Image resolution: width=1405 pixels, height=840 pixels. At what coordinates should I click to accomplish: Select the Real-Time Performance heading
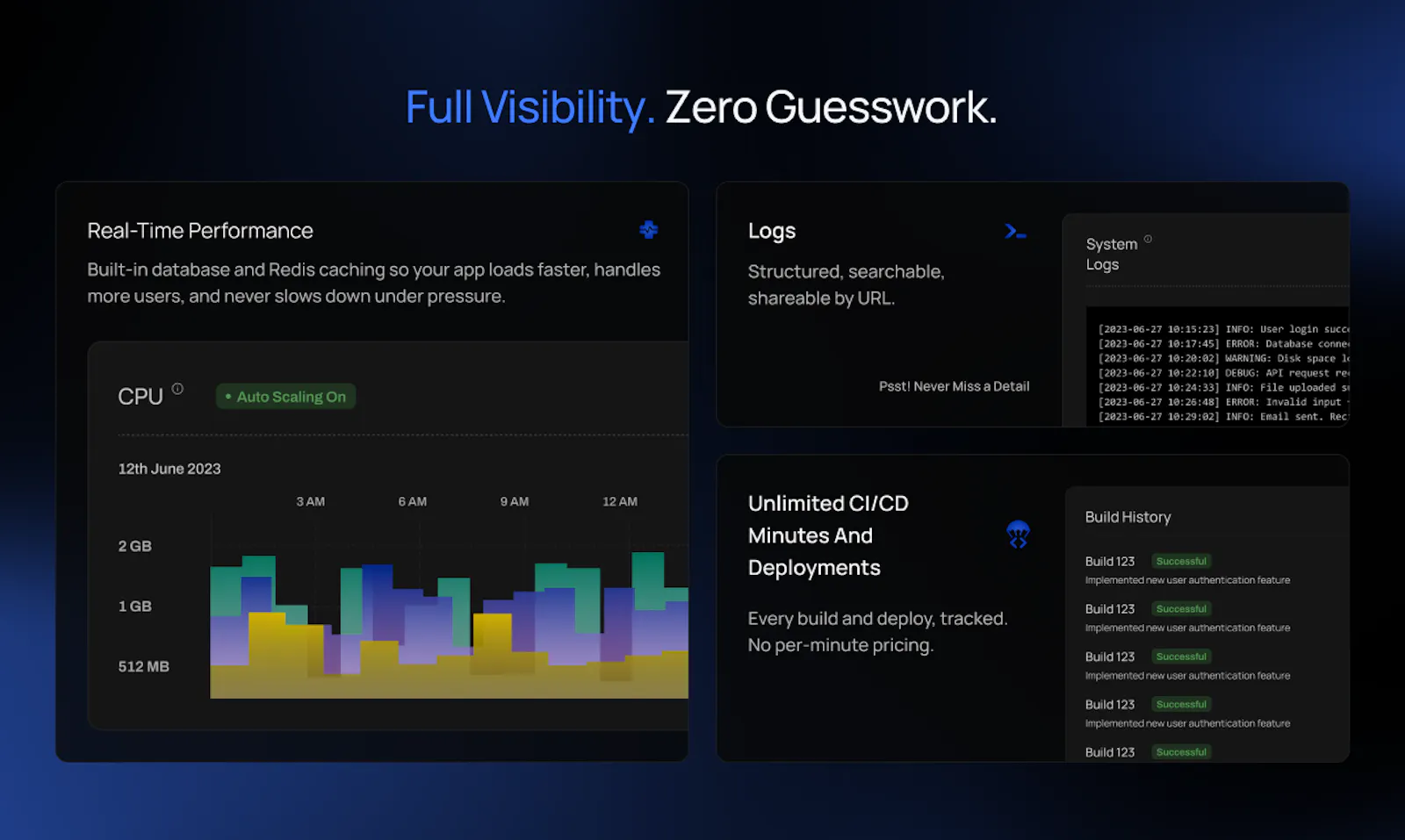click(x=200, y=231)
